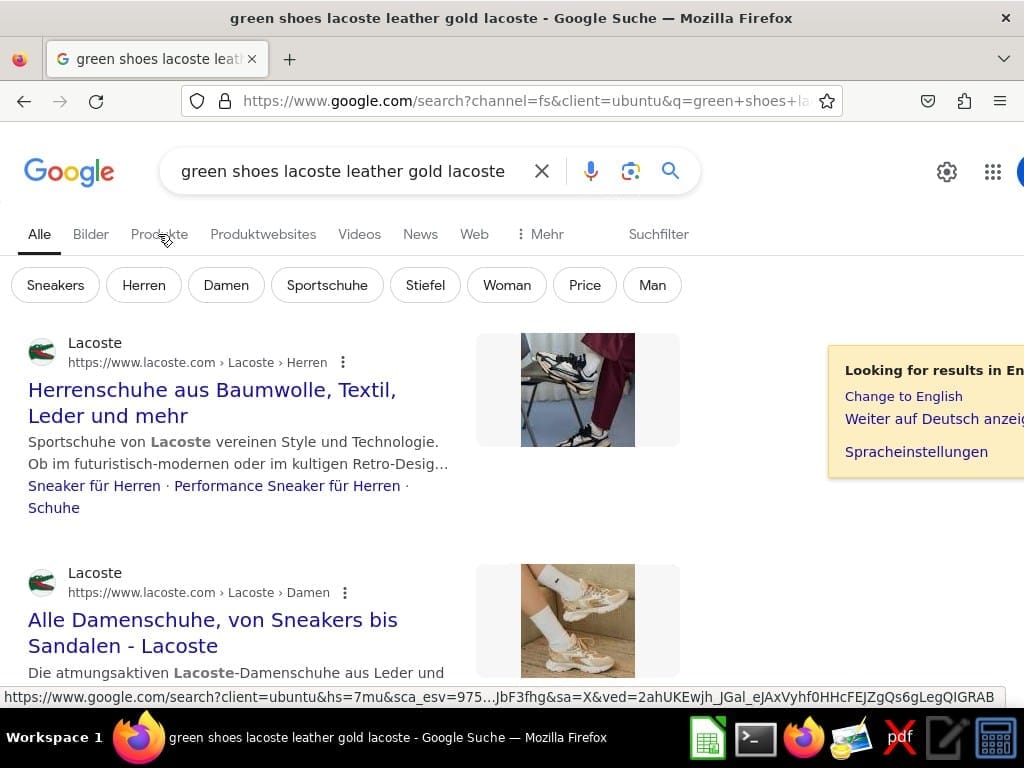
Task: Open a new tab with the plus button
Action: (x=289, y=59)
